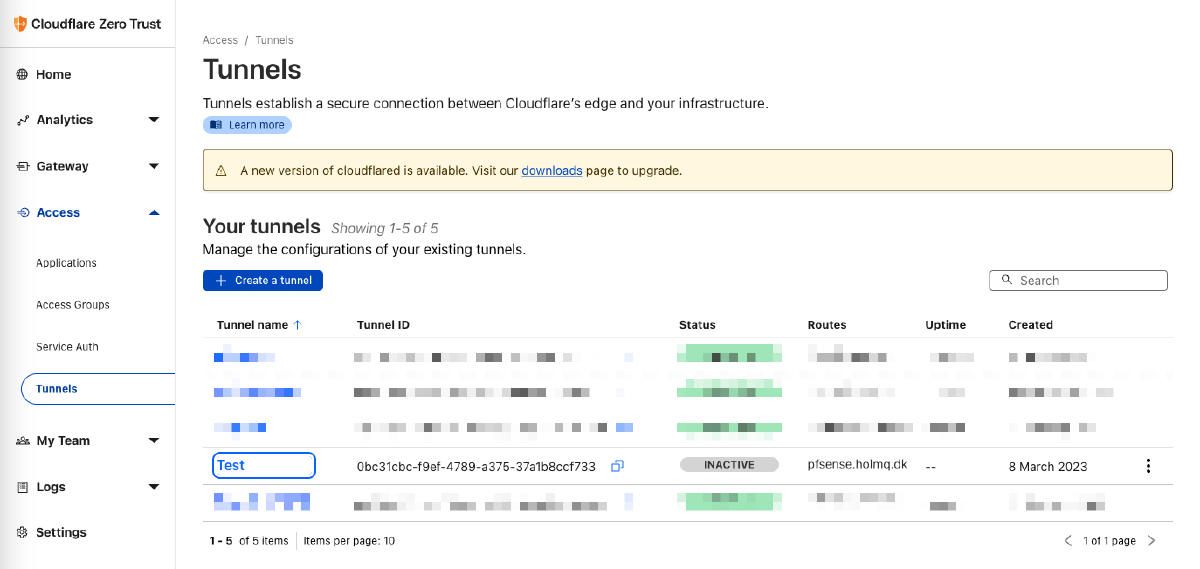Go to Access Groups page

click(73, 305)
